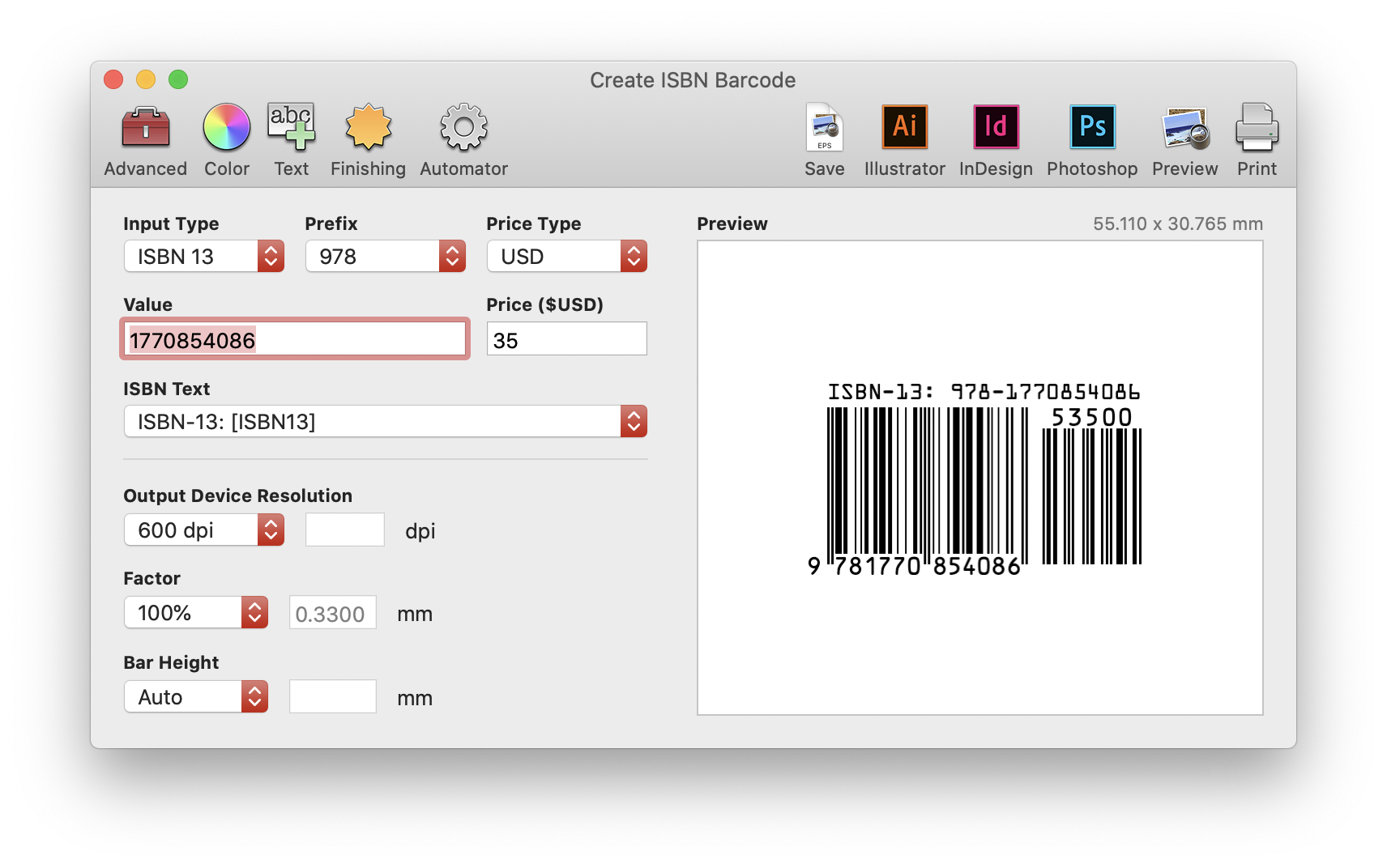Send barcode to Illustrator
The height and width of the screenshot is (868, 1387).
904,139
